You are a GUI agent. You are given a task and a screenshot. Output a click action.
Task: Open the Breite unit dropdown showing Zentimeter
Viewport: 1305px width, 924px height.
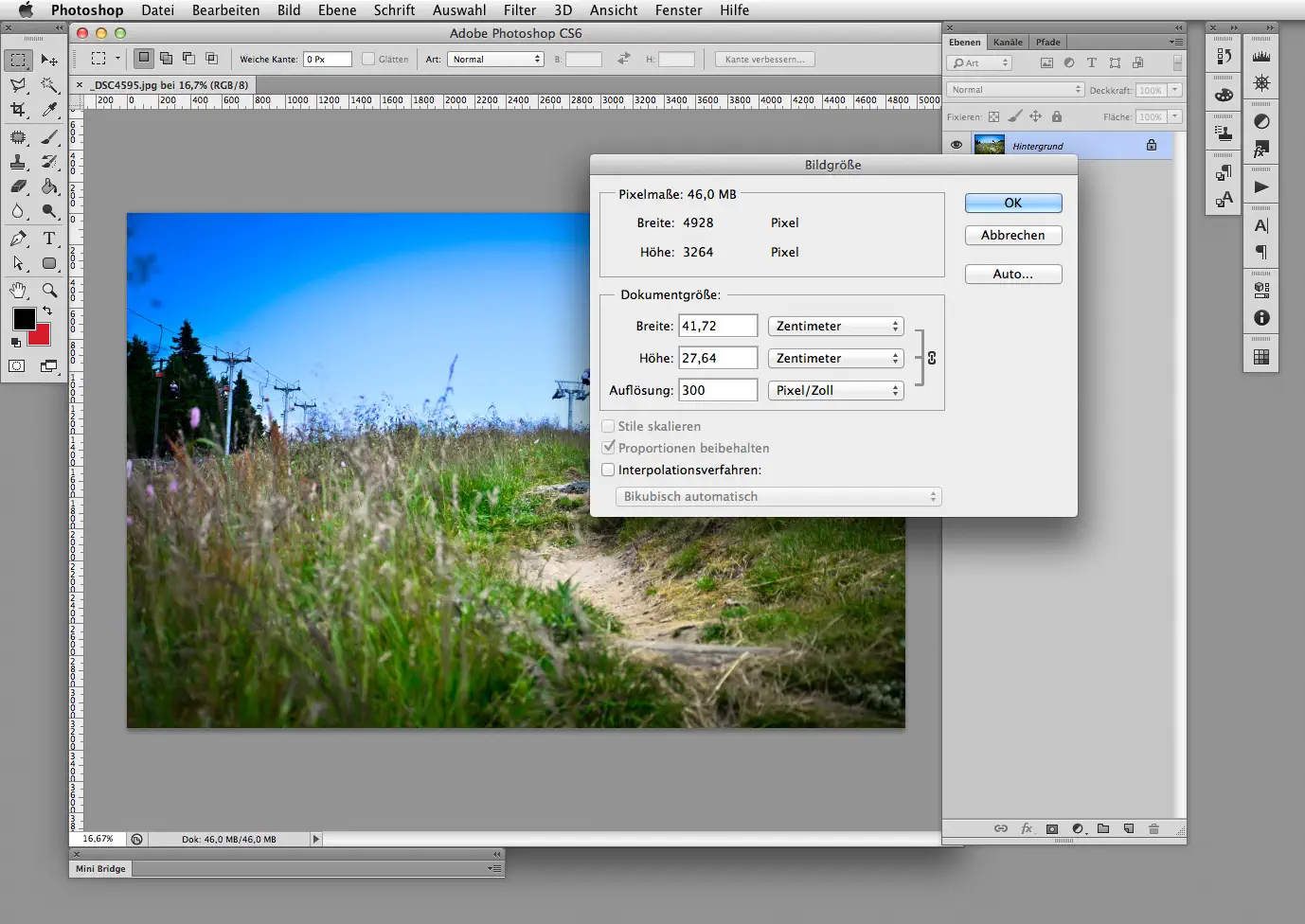click(834, 326)
